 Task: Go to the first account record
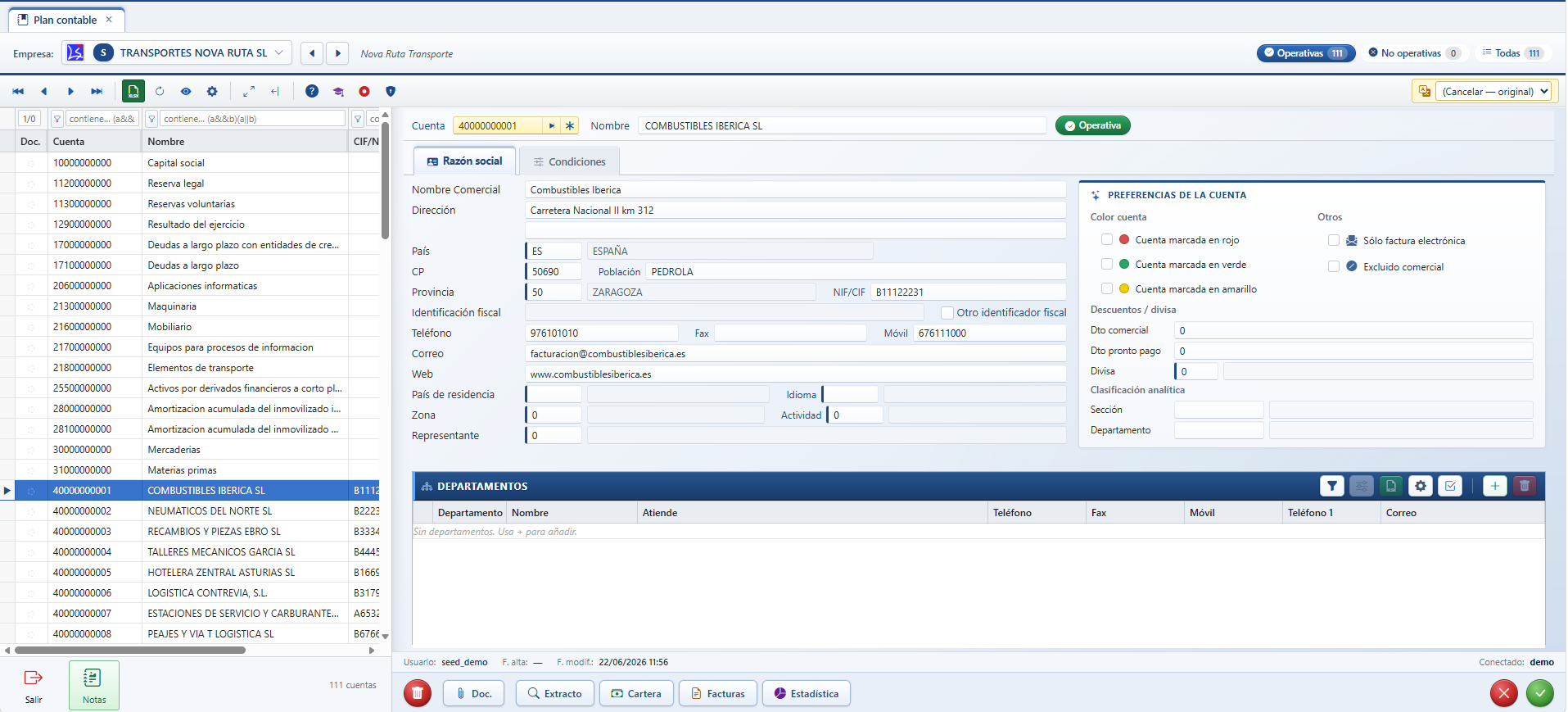click(18, 92)
